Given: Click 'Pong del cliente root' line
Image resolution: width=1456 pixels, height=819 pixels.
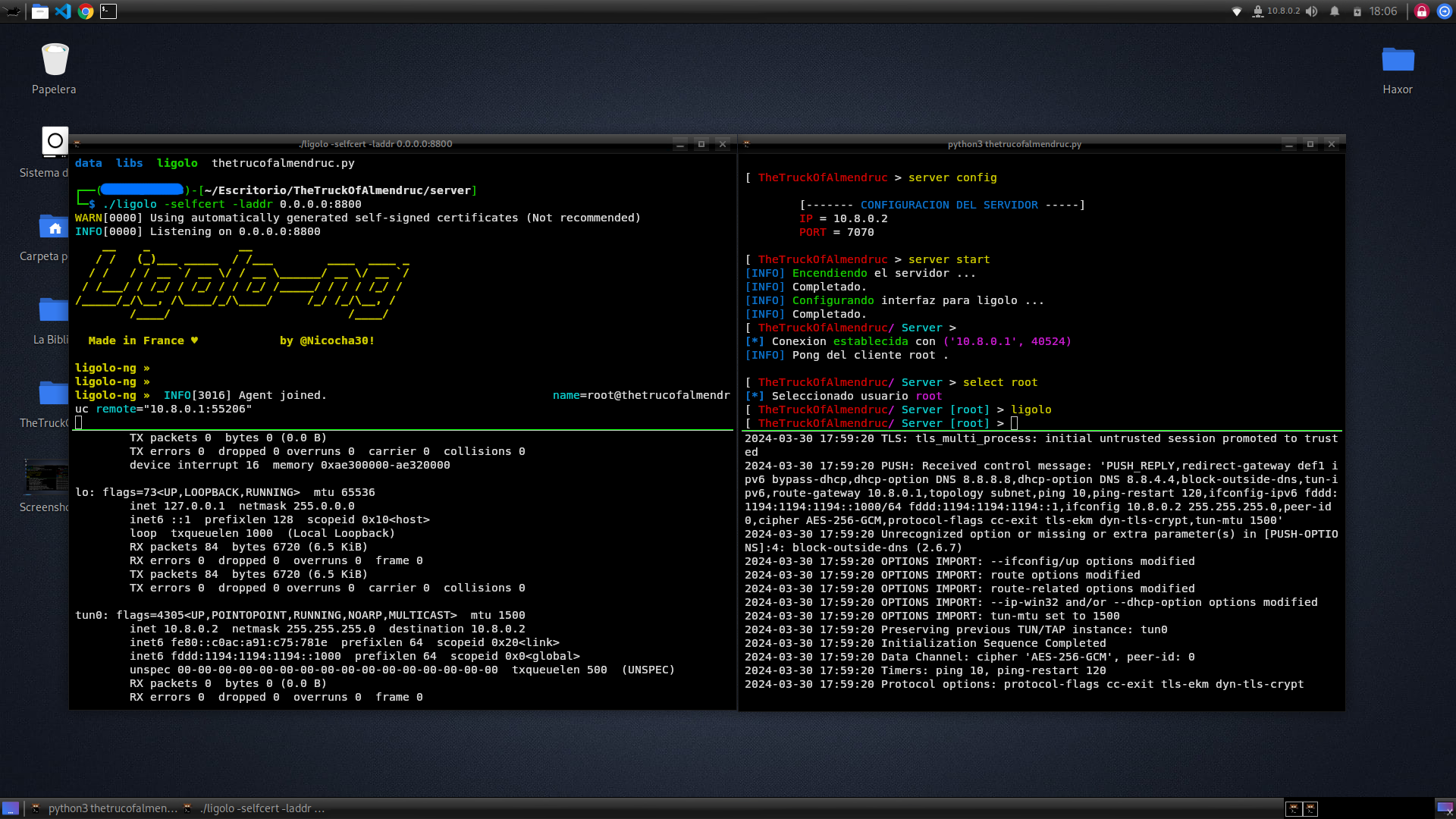Looking at the screenshot, I should coord(846,355).
